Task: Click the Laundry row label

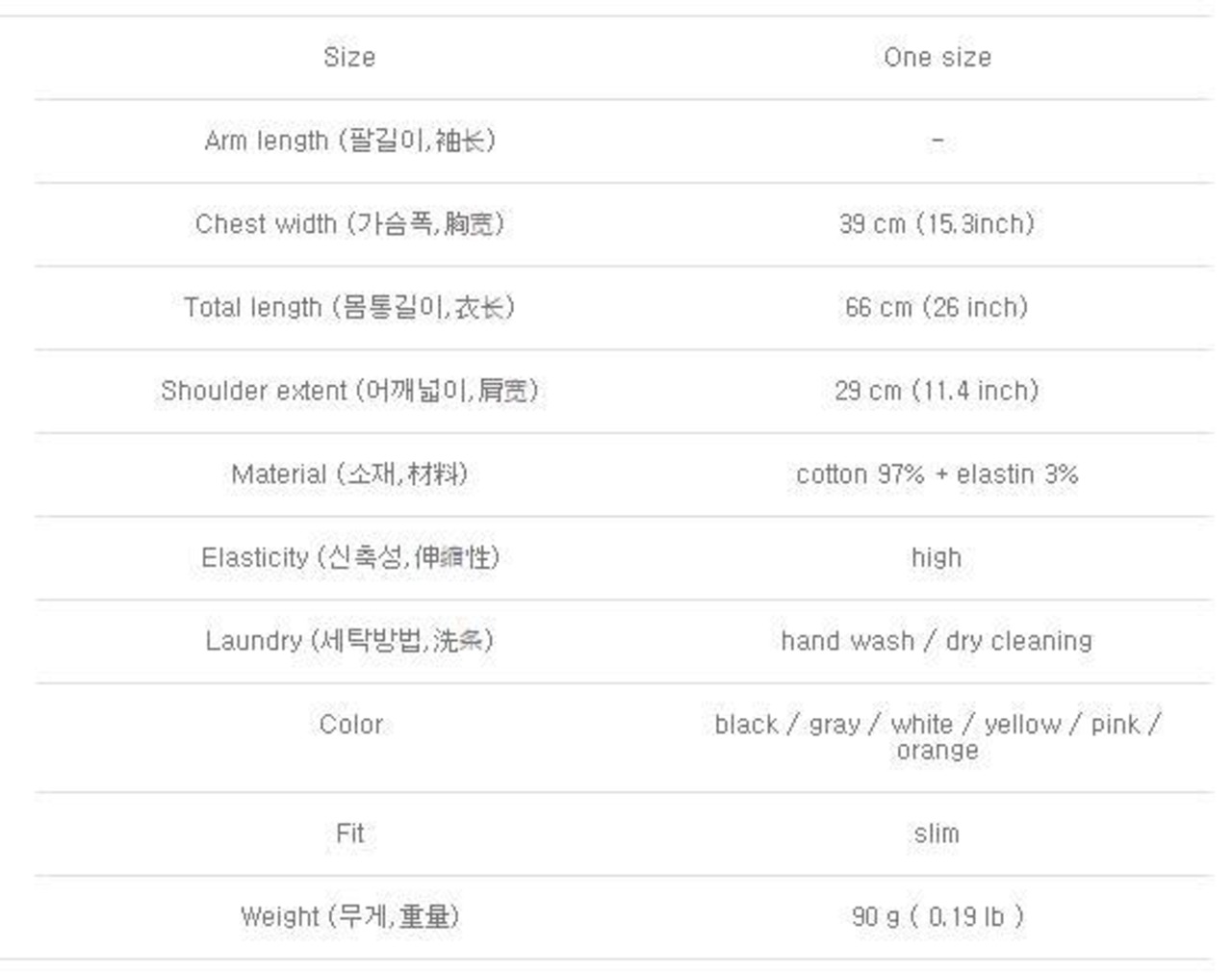Action: click(349, 641)
